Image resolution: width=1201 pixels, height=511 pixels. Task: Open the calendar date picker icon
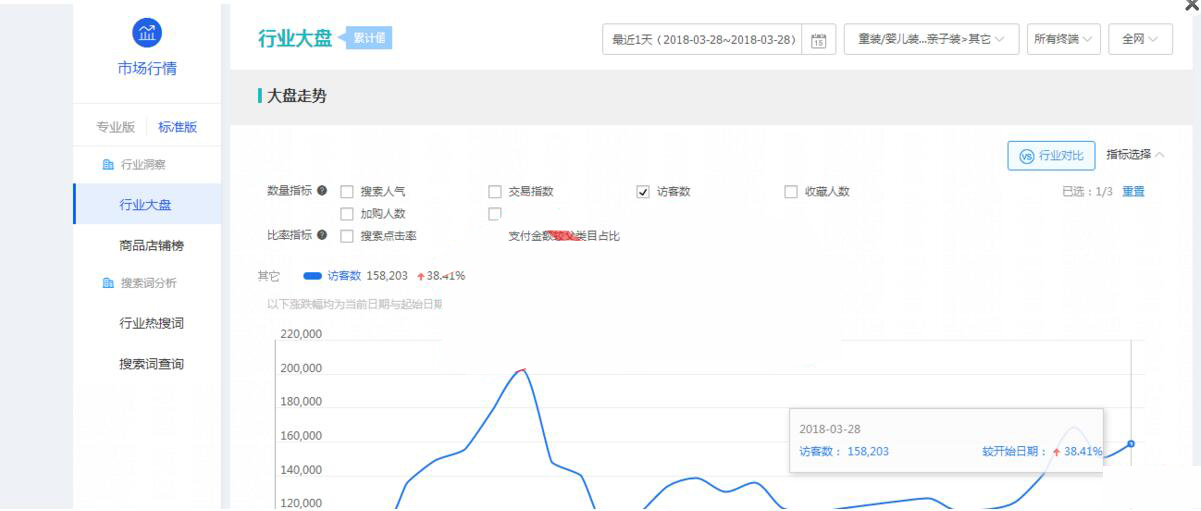(x=819, y=40)
